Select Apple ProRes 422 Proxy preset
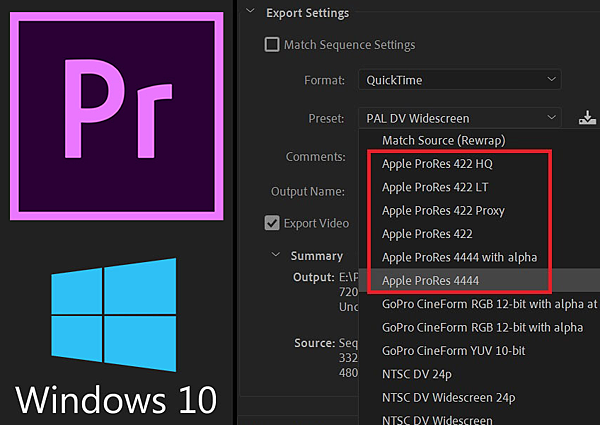The image size is (600, 425). (x=443, y=210)
